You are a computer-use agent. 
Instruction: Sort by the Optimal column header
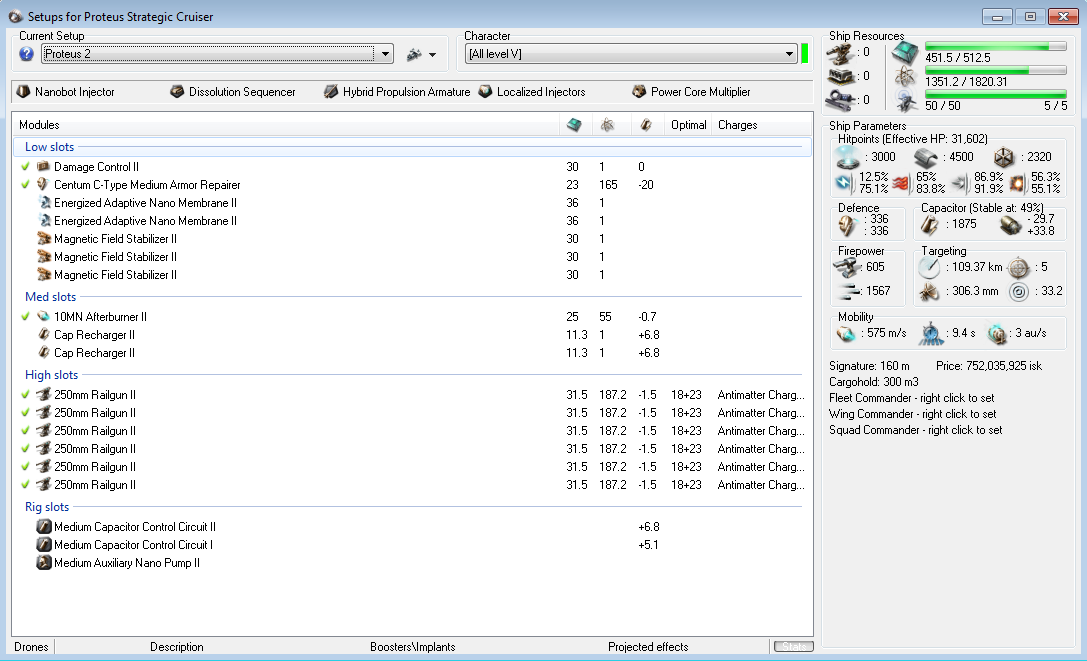[688, 125]
